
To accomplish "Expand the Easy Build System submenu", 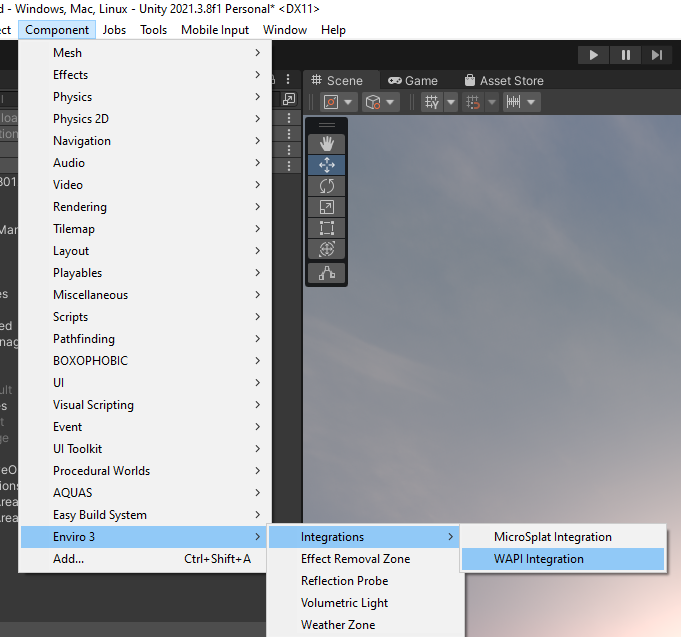I will [x=145, y=515].
